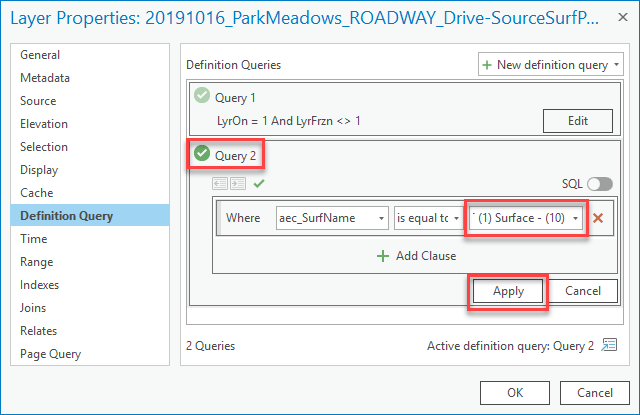Screen dimensions: 640x415
Task: Open the 'is equal to' operator dropdown
Action: coord(427,219)
